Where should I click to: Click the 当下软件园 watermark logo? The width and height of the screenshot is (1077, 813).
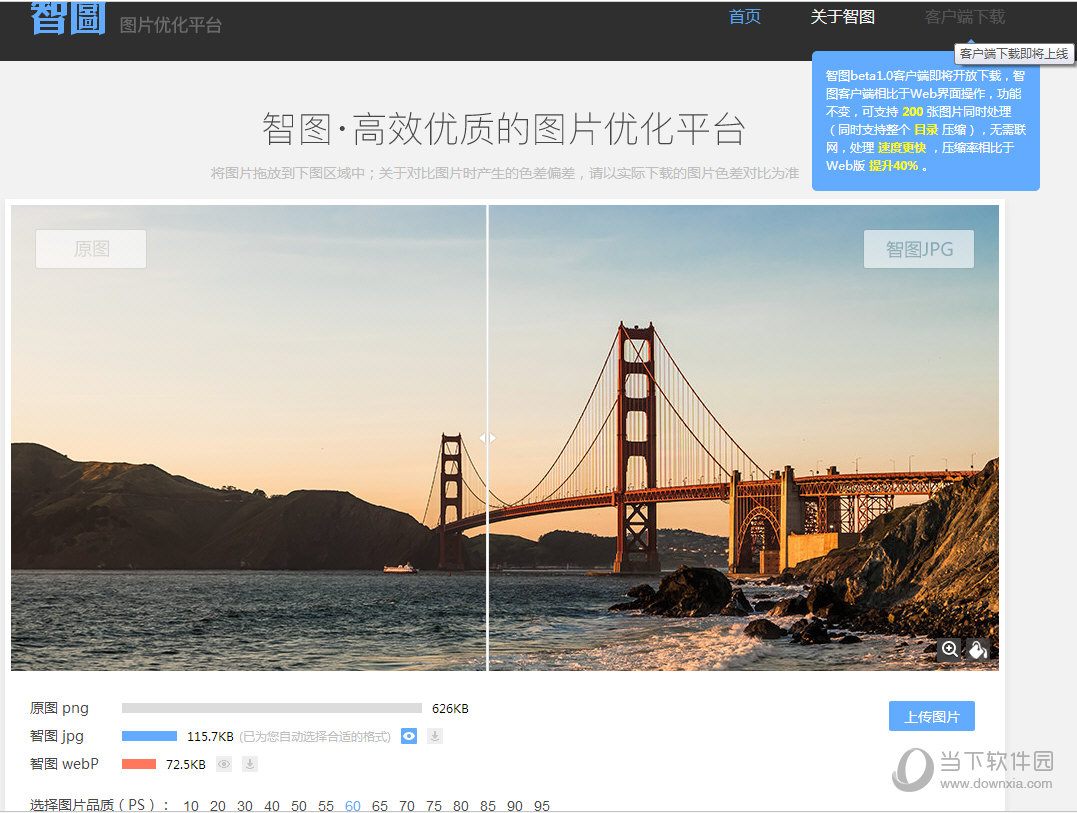coord(961,765)
